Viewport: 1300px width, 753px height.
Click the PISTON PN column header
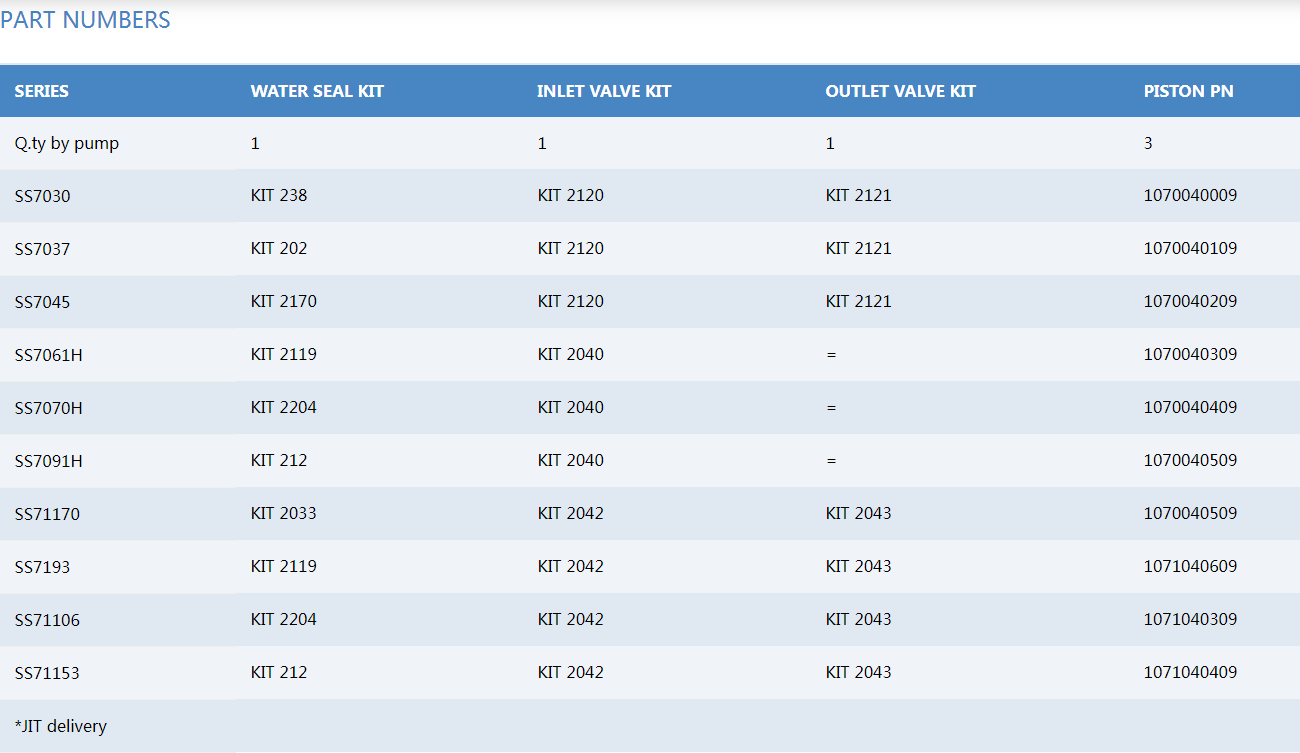[1188, 91]
